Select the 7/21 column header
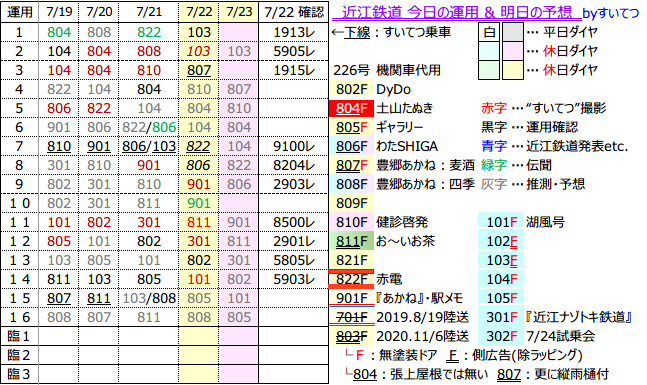Viewport: 647px width, 385px height. (149, 12)
